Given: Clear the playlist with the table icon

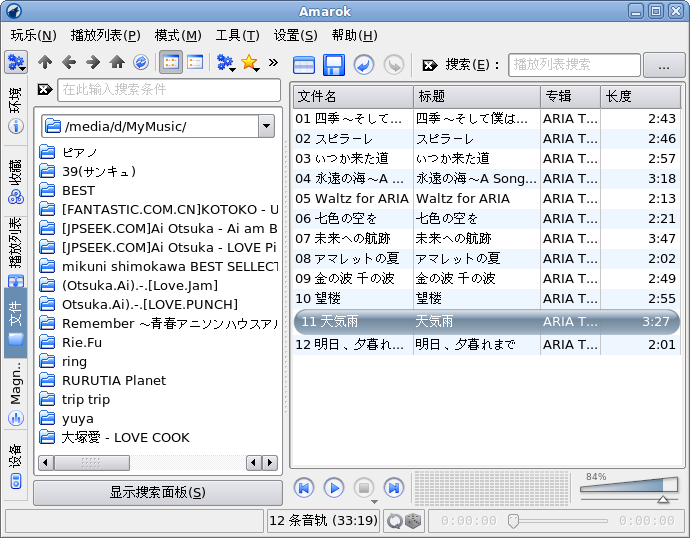Looking at the screenshot, I should tap(304, 65).
